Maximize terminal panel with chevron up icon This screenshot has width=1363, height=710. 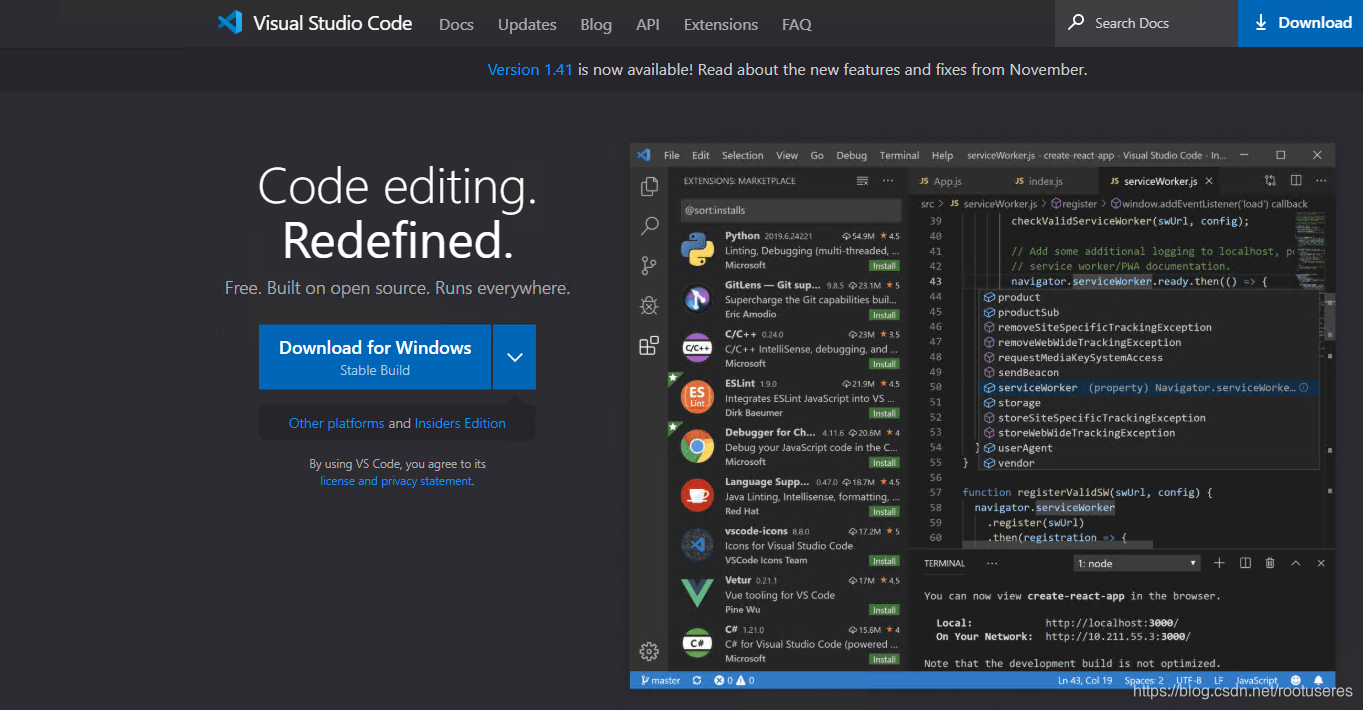pyautogui.click(x=1296, y=563)
